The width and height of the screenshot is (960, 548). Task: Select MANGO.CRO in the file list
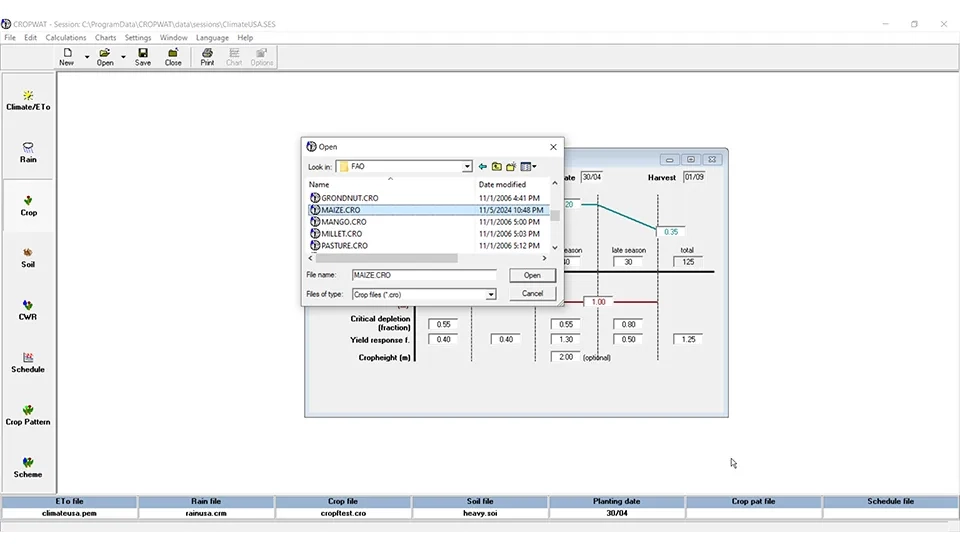point(344,222)
